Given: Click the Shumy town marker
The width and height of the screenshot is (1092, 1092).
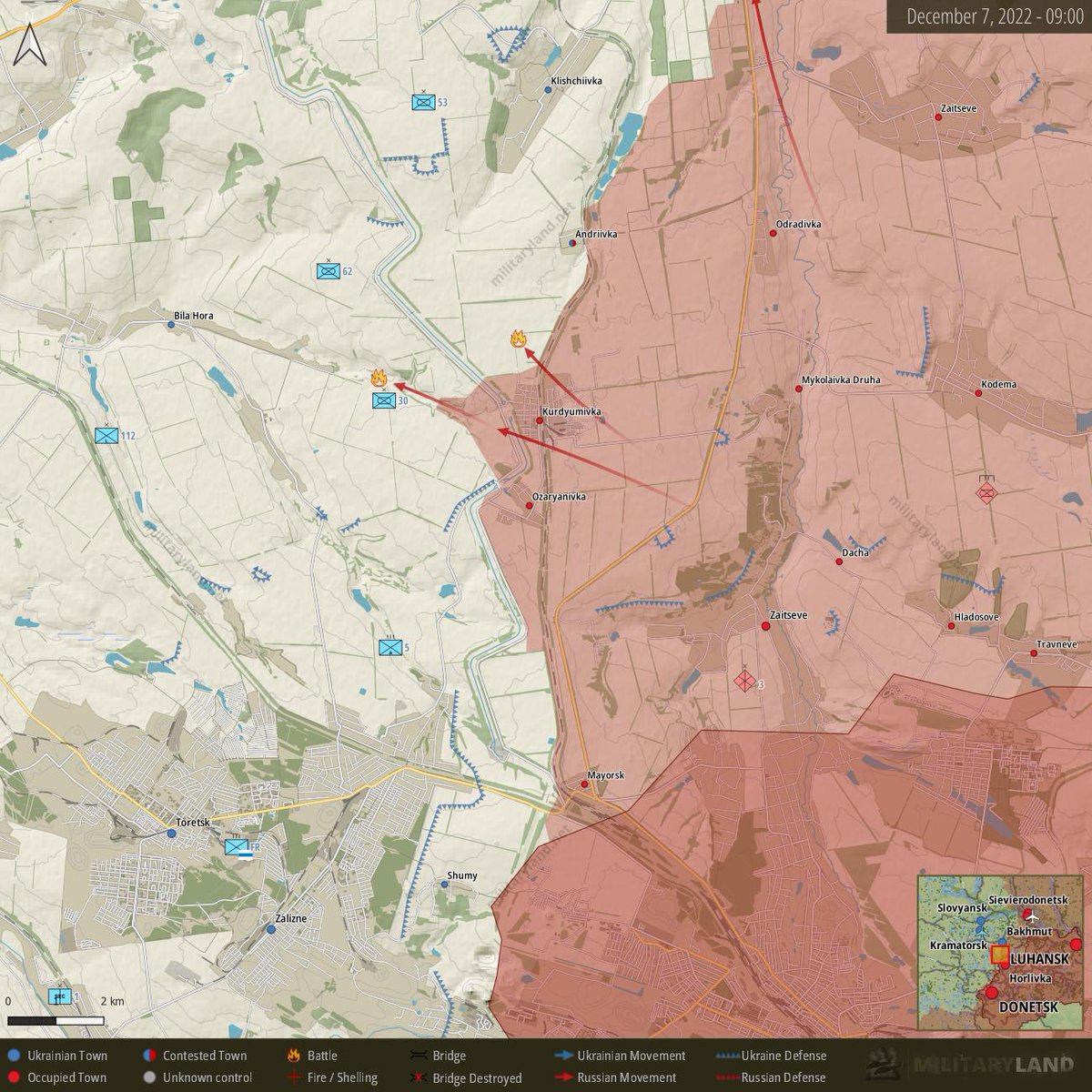Looking at the screenshot, I should point(443,885).
